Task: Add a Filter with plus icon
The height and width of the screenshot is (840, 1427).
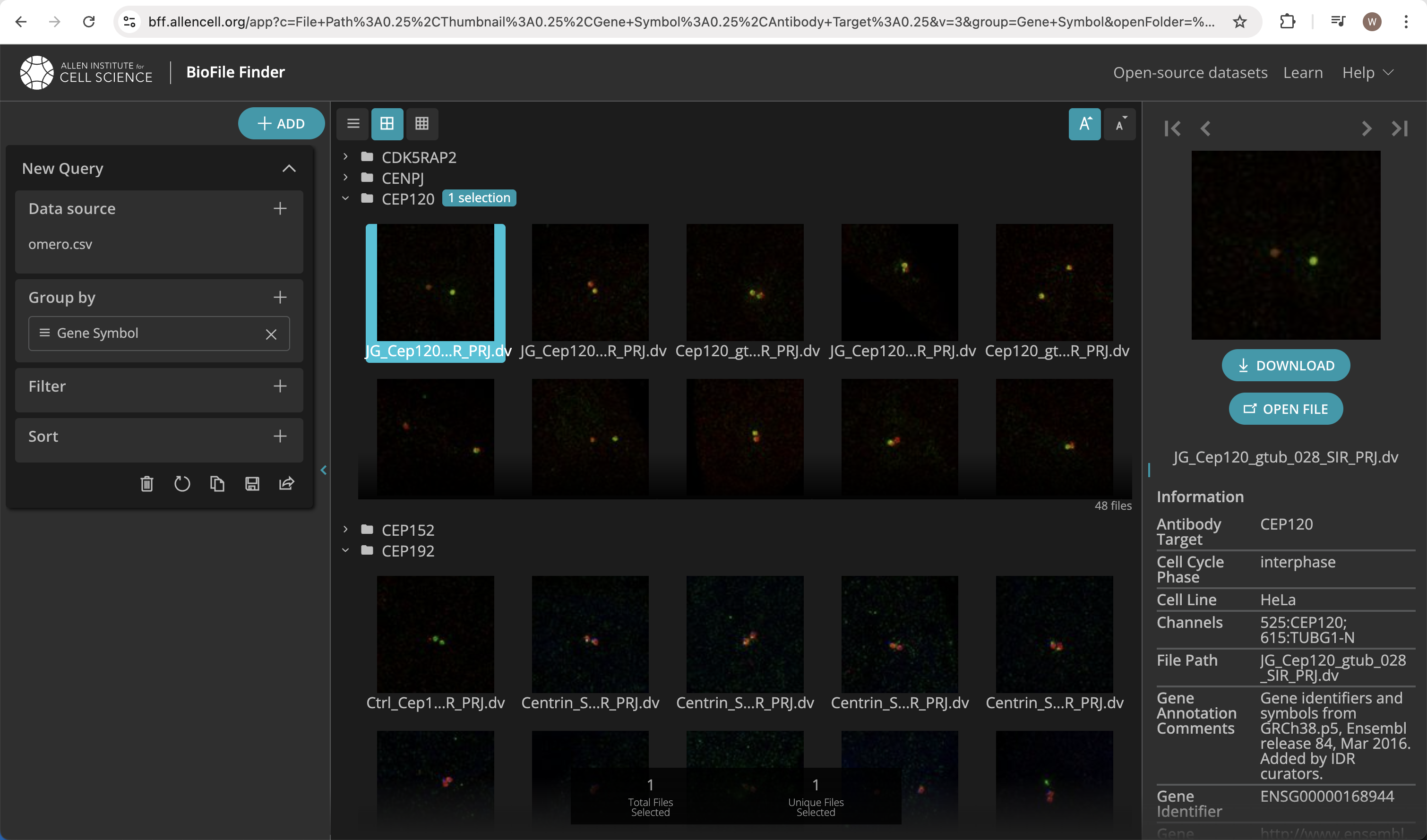Action: click(x=280, y=386)
